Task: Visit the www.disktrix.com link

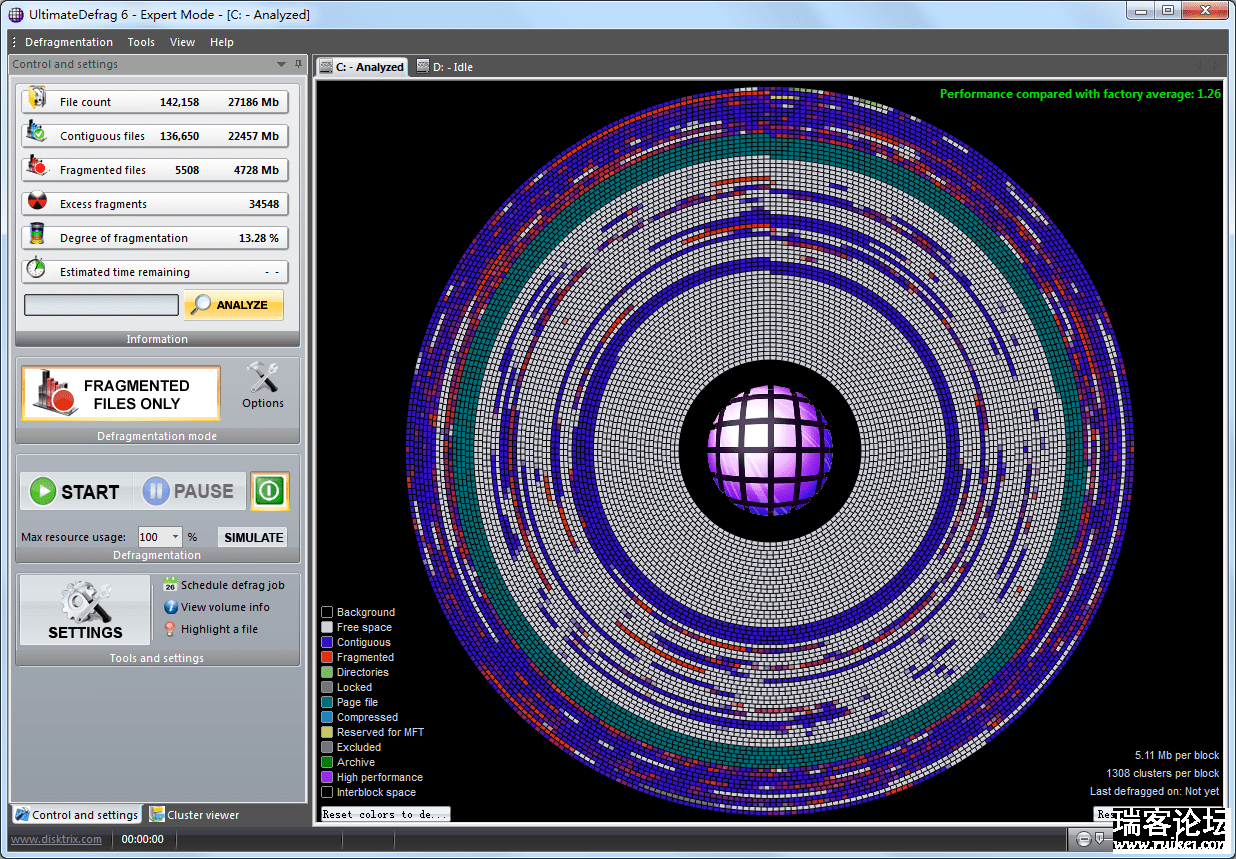Action: [56, 839]
